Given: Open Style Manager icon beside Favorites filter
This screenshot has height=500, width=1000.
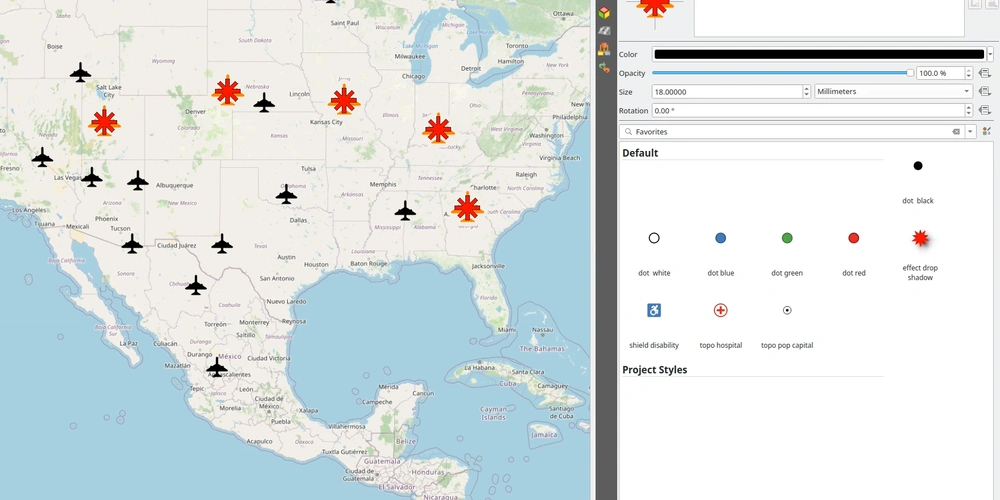Looking at the screenshot, I should point(987,131).
